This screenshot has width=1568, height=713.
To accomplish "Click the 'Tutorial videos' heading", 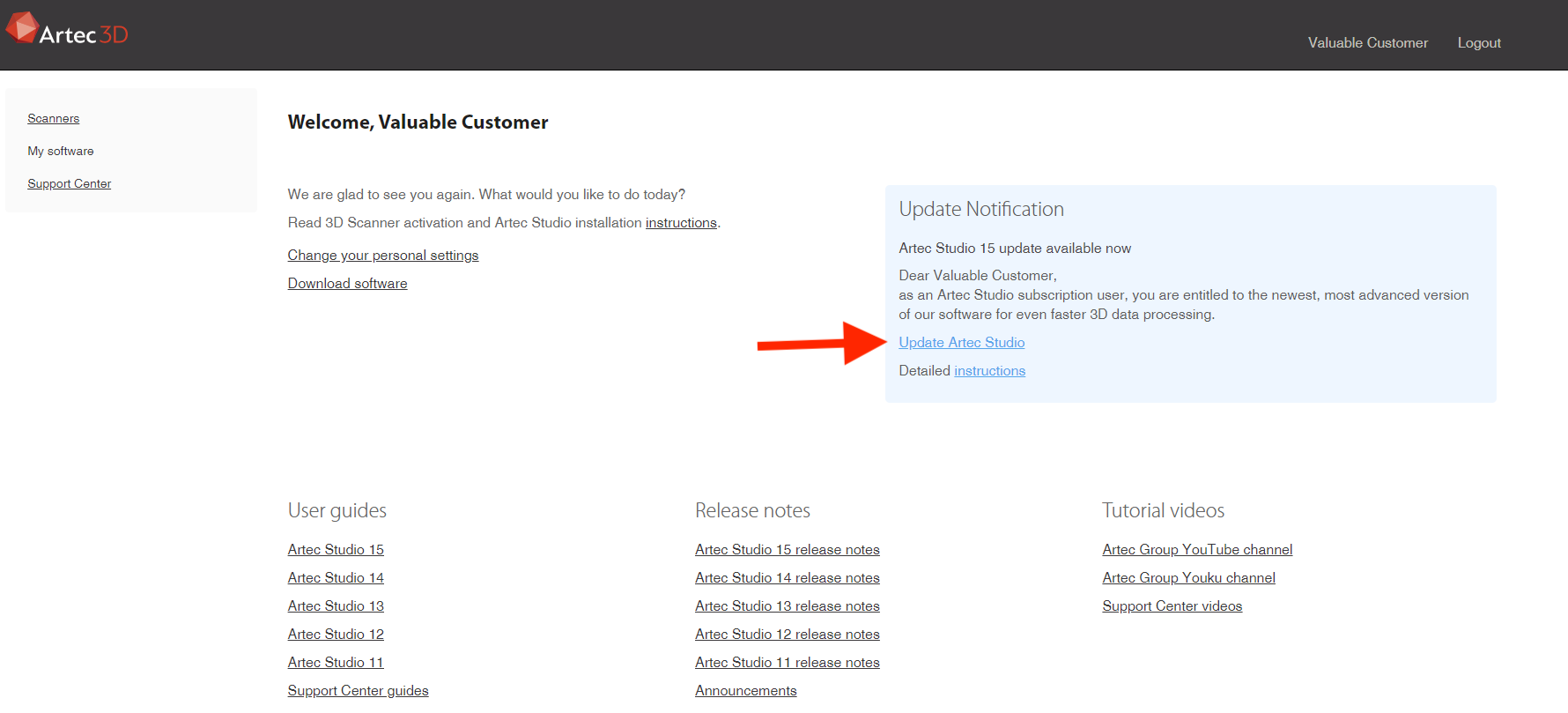I will [1163, 511].
